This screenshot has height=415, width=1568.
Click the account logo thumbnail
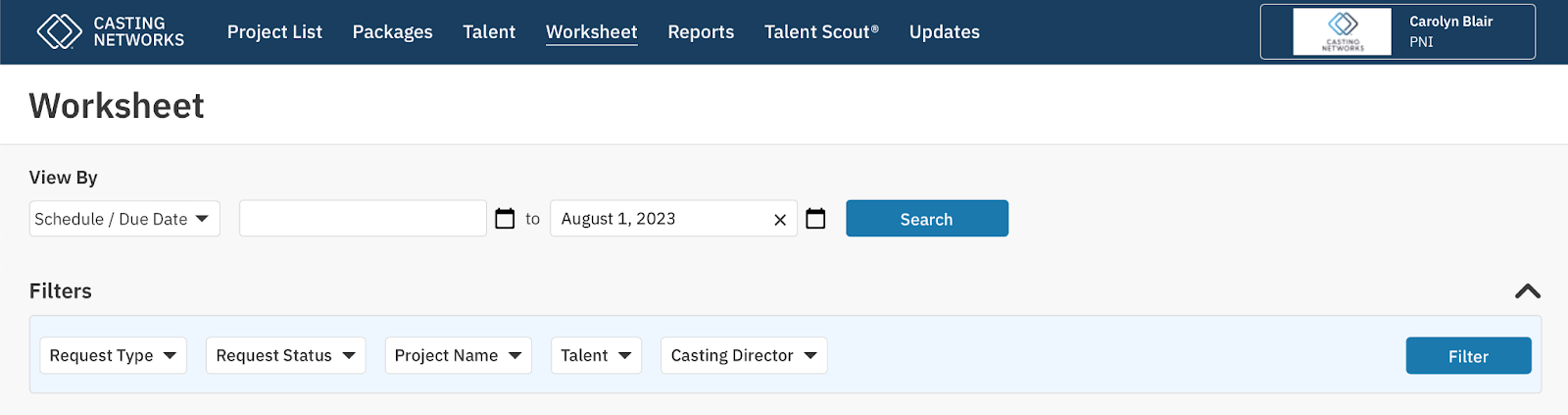[1342, 31]
